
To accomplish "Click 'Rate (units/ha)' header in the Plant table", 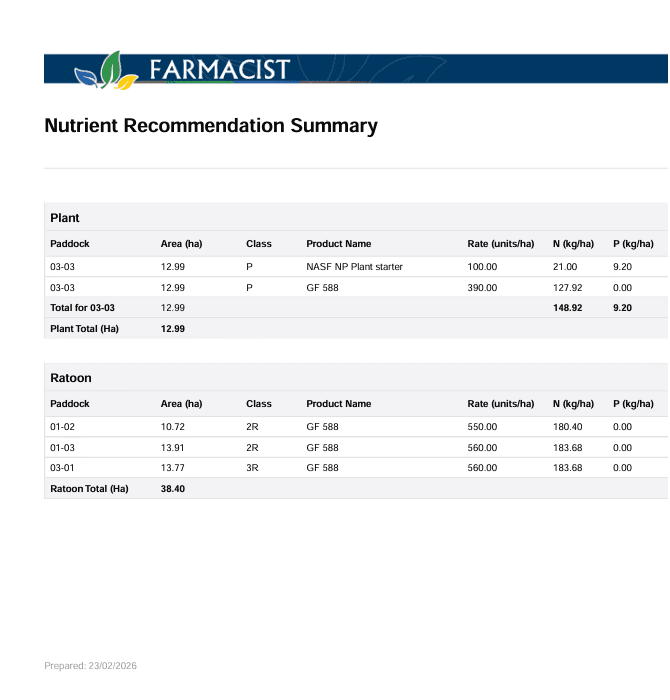I will (x=500, y=244).
